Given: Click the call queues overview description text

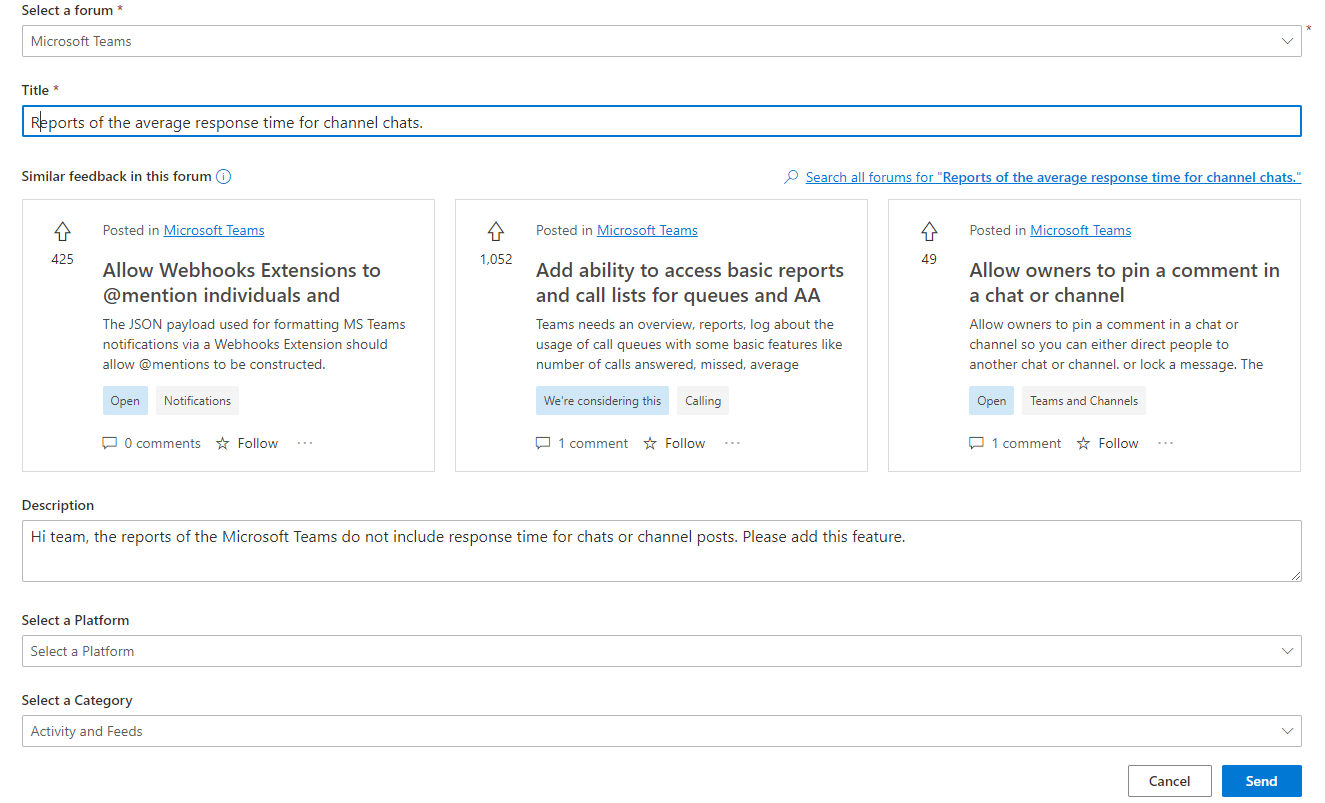Looking at the screenshot, I should (689, 344).
